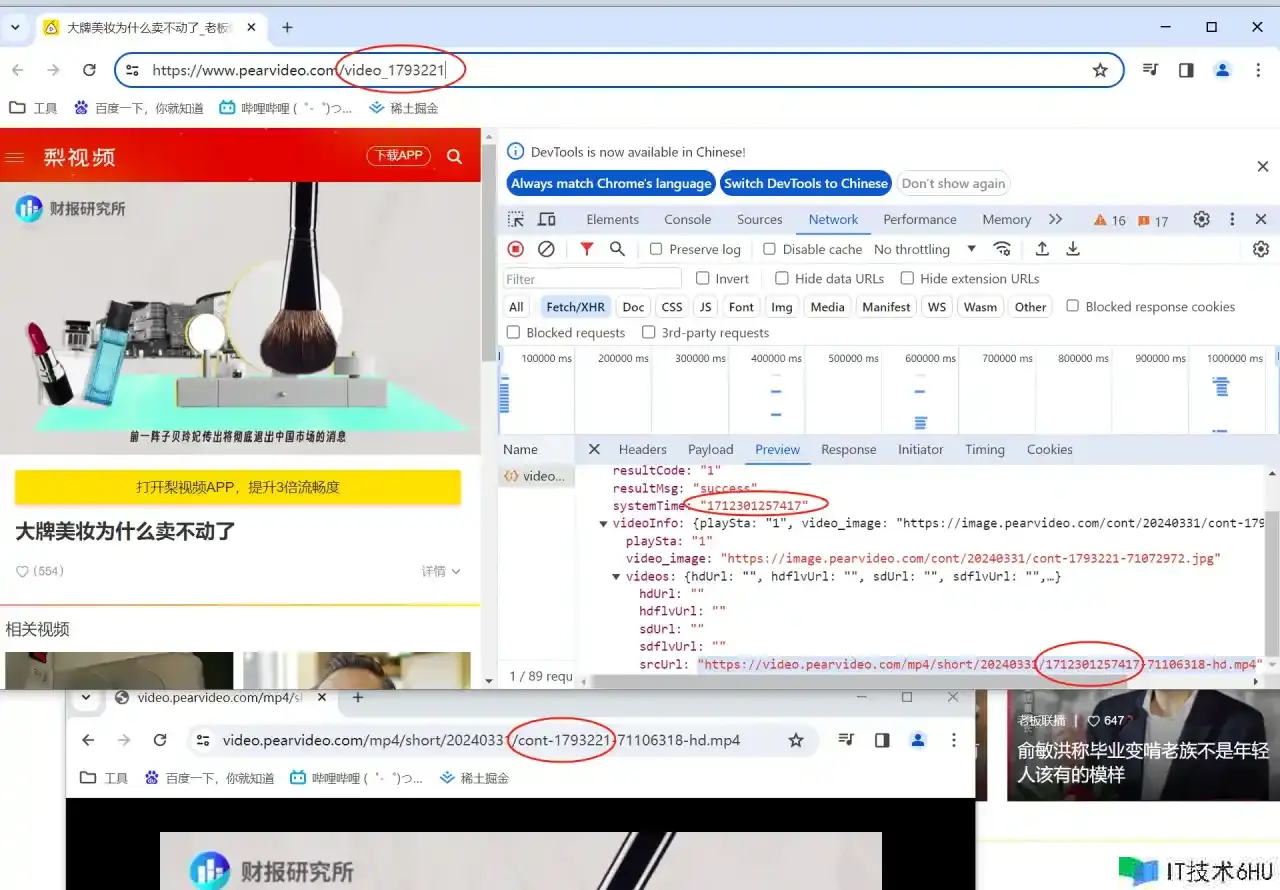1280x890 pixels.
Task: Bookmark the page with star icon
Action: (1100, 70)
